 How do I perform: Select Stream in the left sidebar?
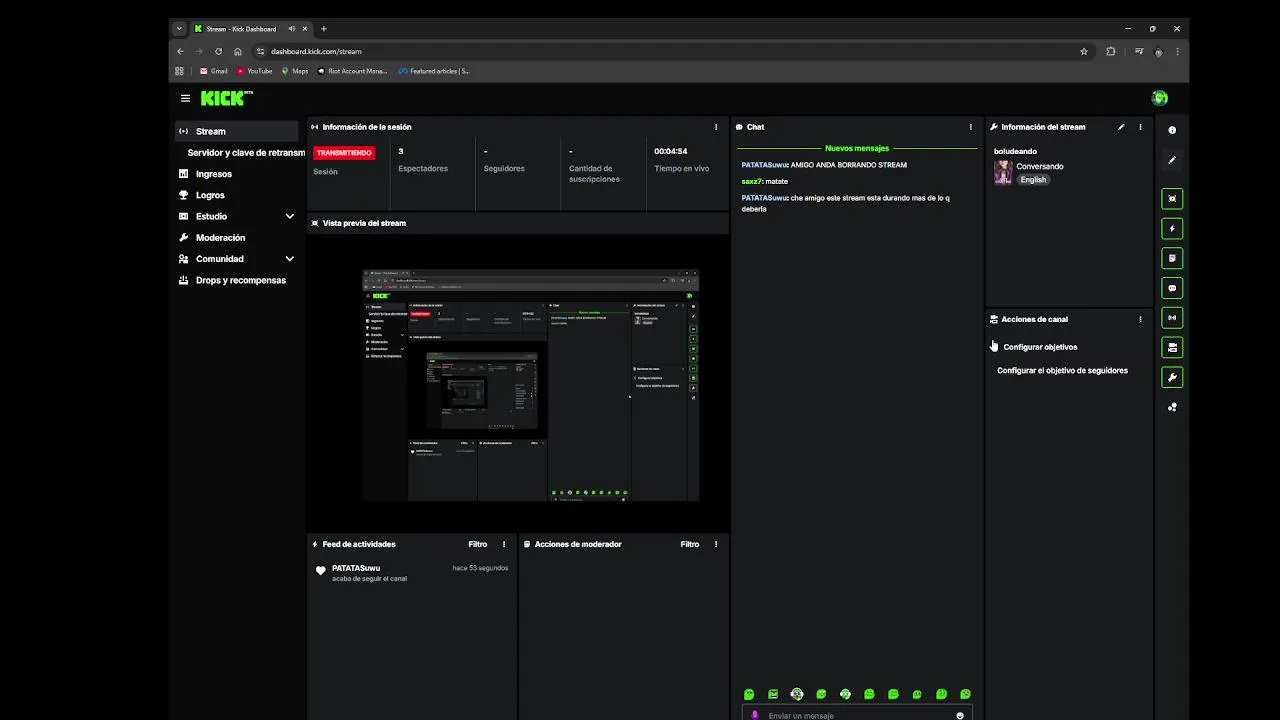coord(237,131)
